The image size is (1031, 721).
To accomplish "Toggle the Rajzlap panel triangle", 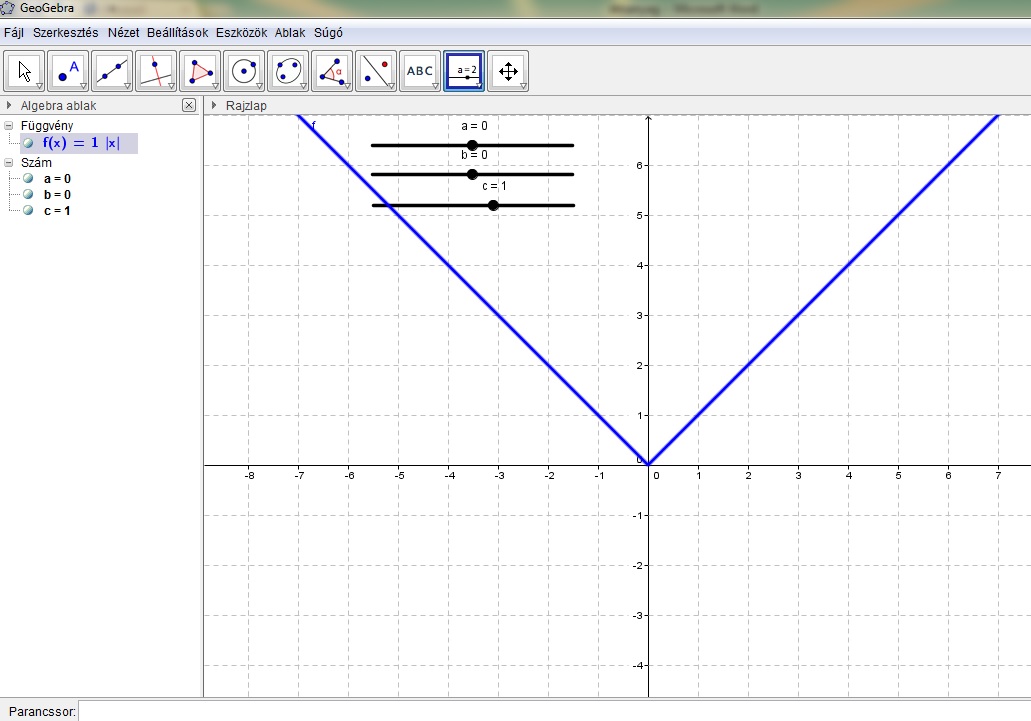I will [214, 105].
